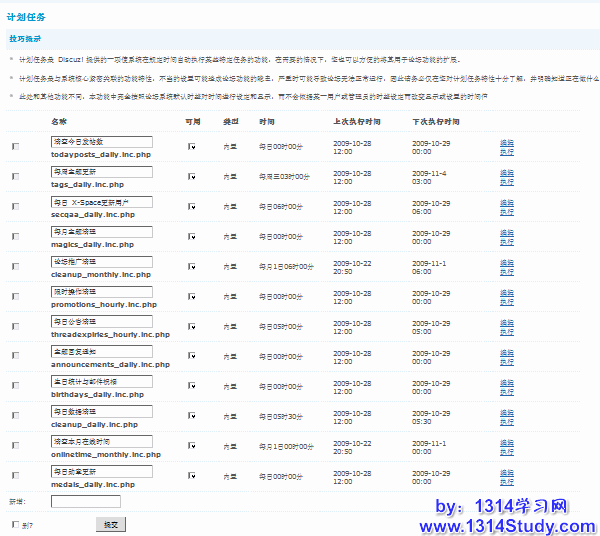Click name textbox above cleanup_daily.inc.php

tap(101, 411)
